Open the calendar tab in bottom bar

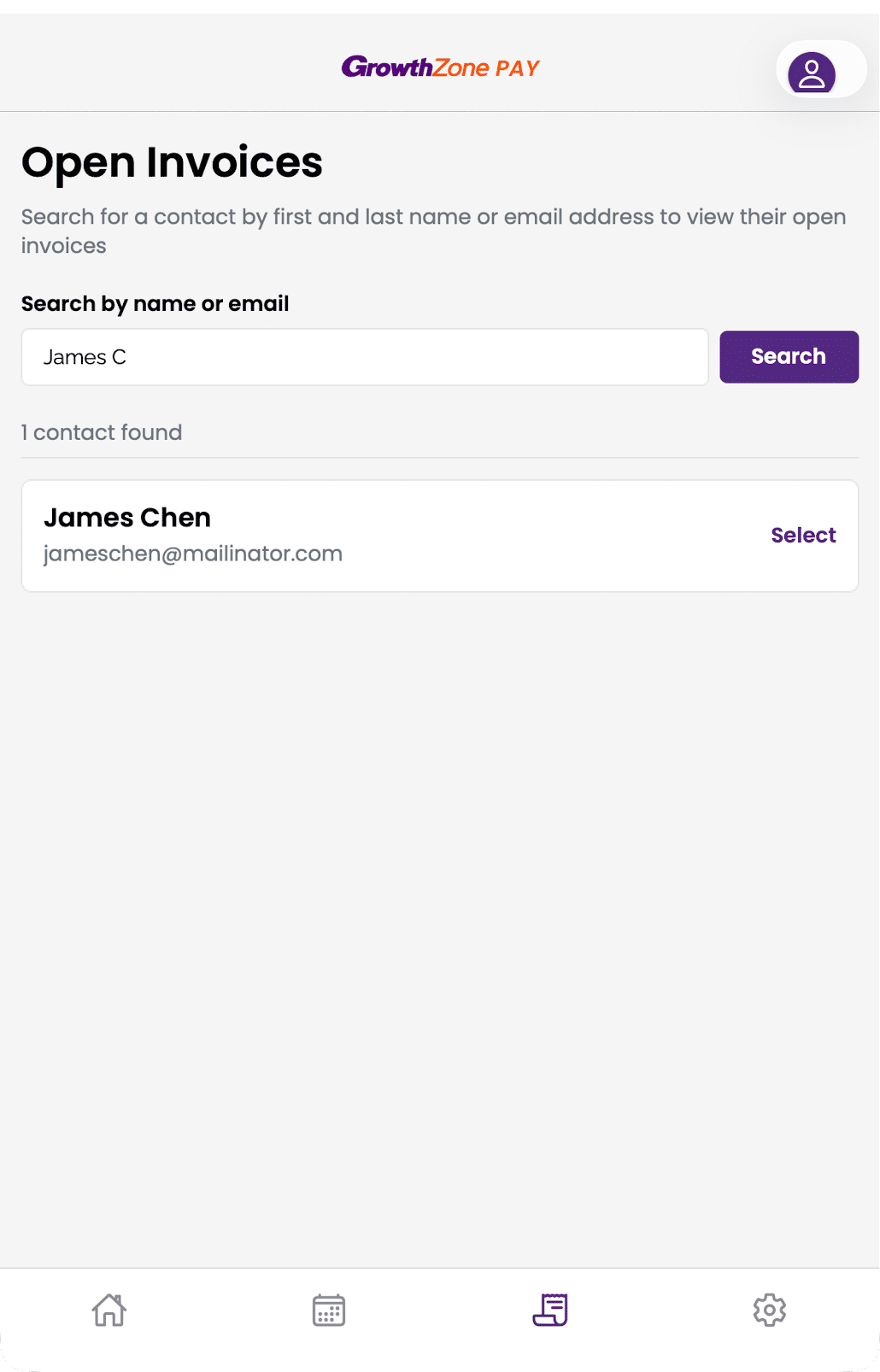pos(329,1310)
